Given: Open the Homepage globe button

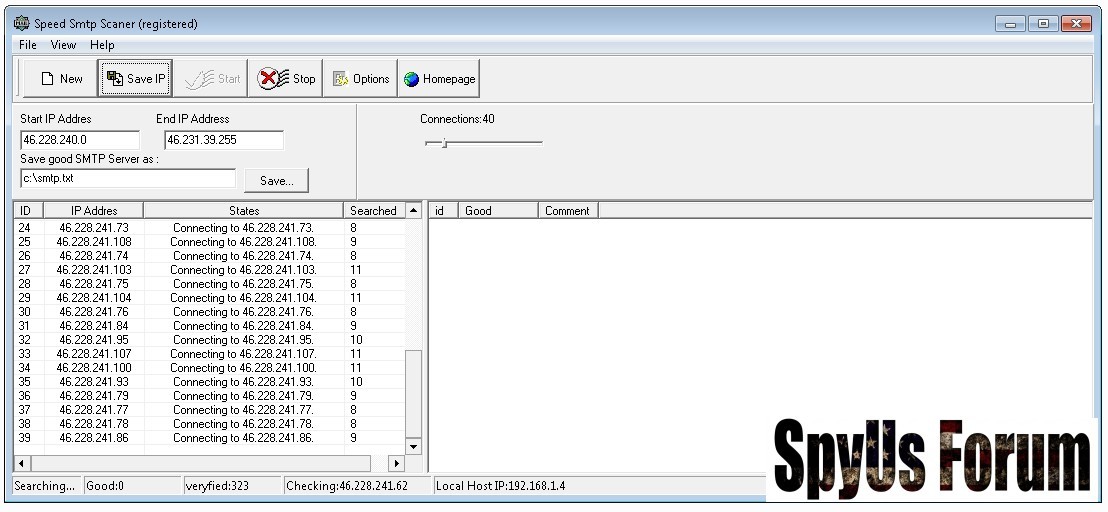Looking at the screenshot, I should [x=439, y=79].
